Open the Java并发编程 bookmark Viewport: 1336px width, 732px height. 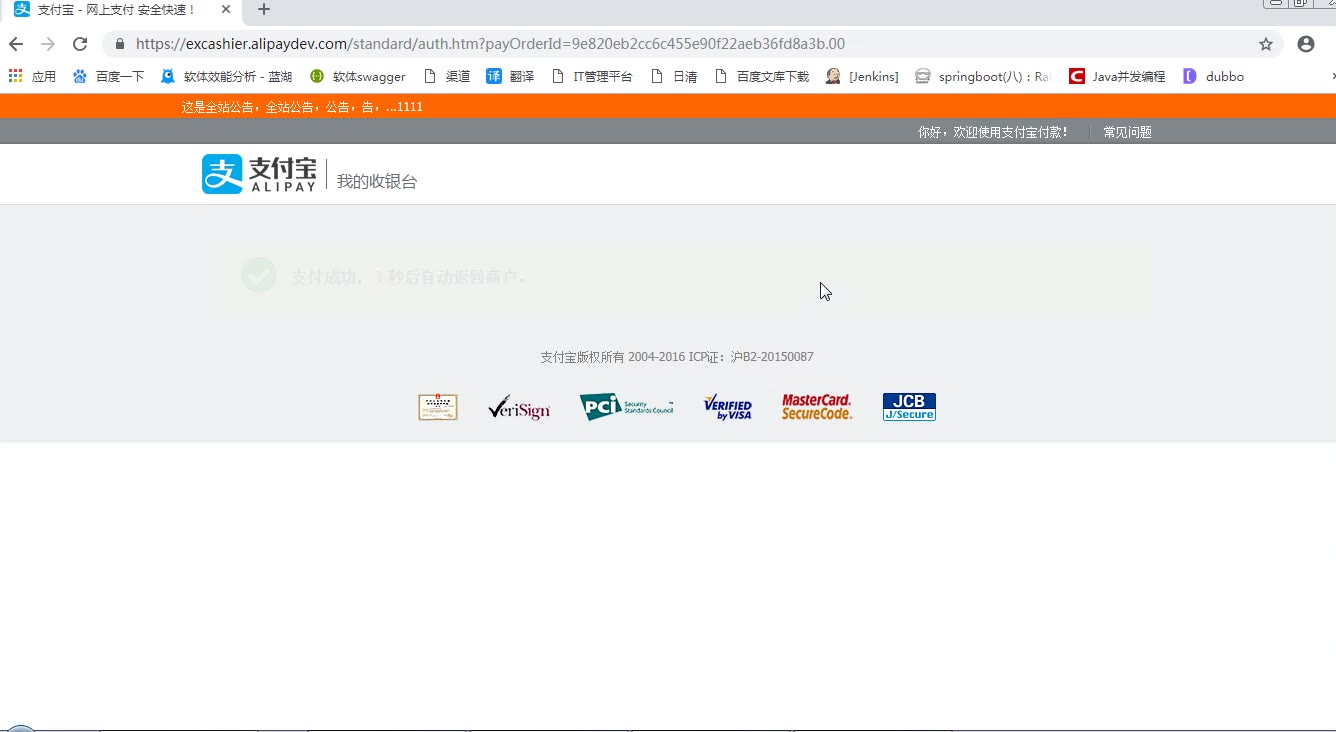point(1117,76)
